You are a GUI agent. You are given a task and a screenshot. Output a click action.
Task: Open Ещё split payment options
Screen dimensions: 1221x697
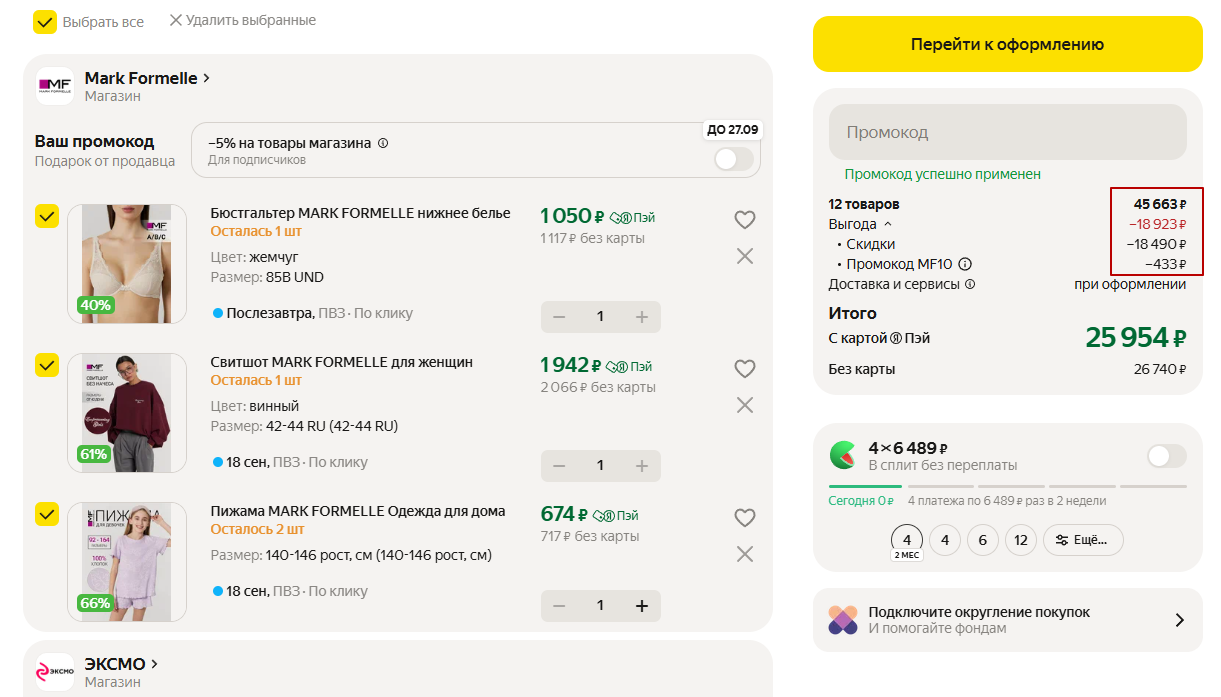click(1083, 540)
